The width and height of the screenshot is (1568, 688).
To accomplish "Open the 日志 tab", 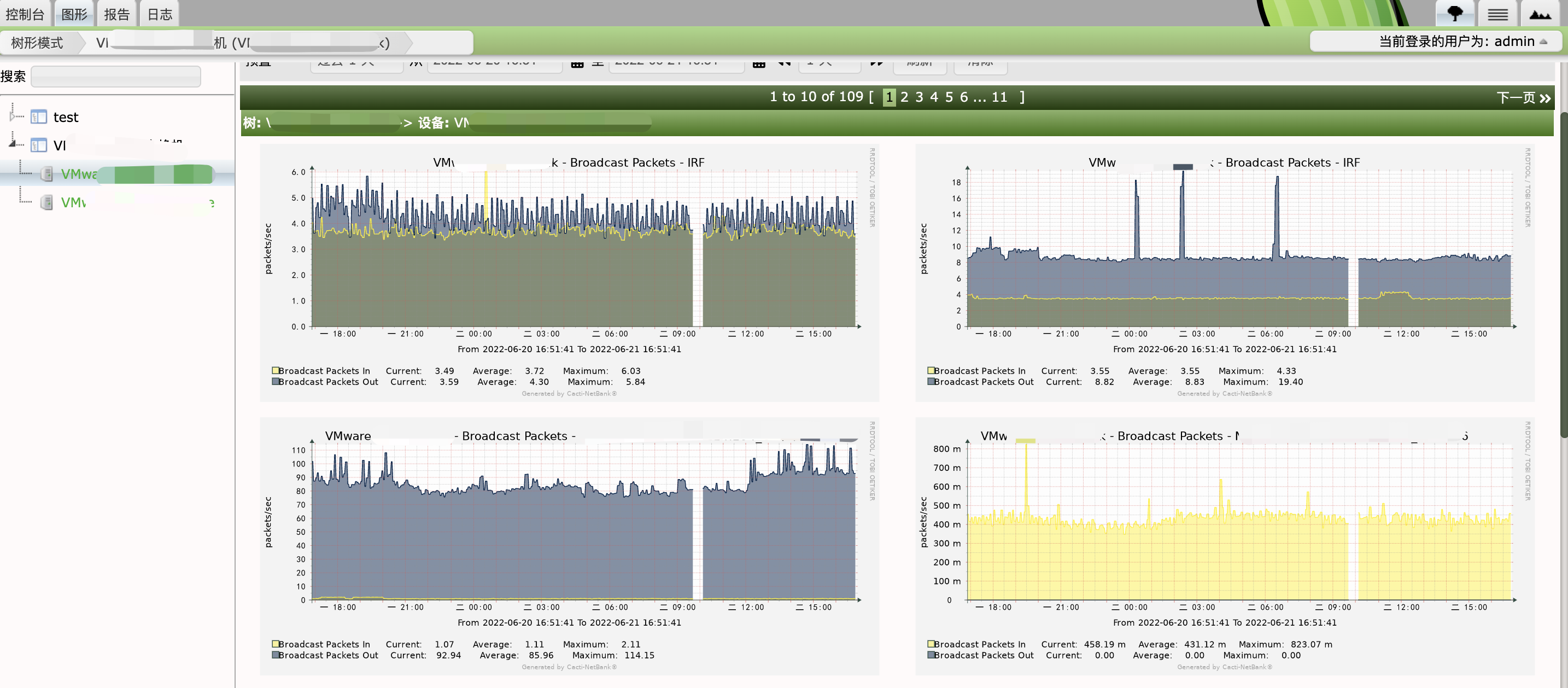I will [x=158, y=13].
